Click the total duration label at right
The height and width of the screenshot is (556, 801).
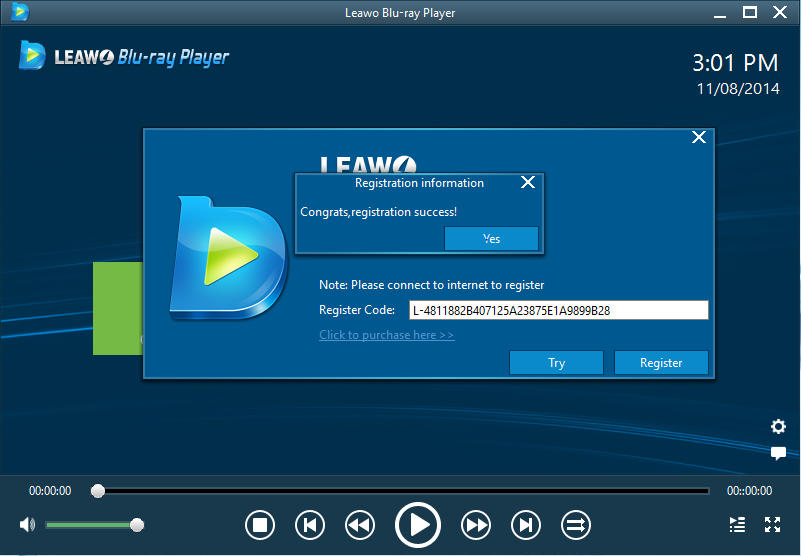(x=749, y=491)
